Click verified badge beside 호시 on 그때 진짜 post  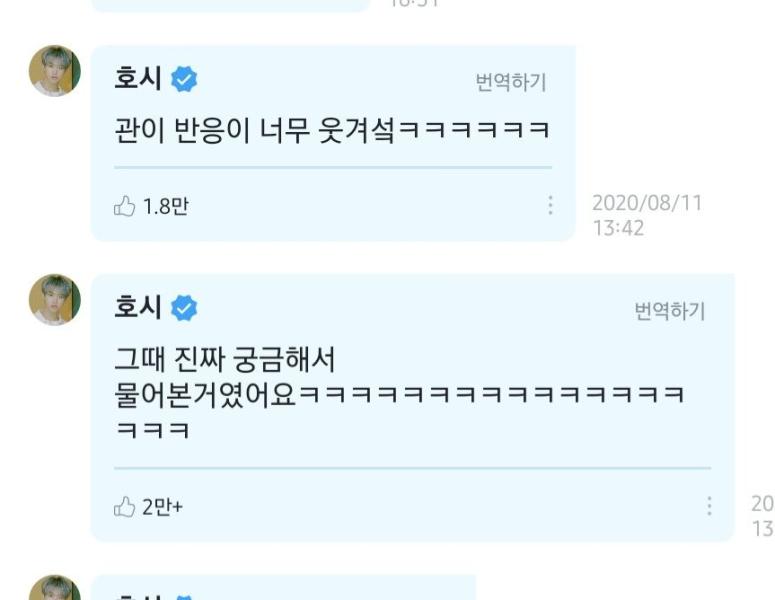point(184,308)
